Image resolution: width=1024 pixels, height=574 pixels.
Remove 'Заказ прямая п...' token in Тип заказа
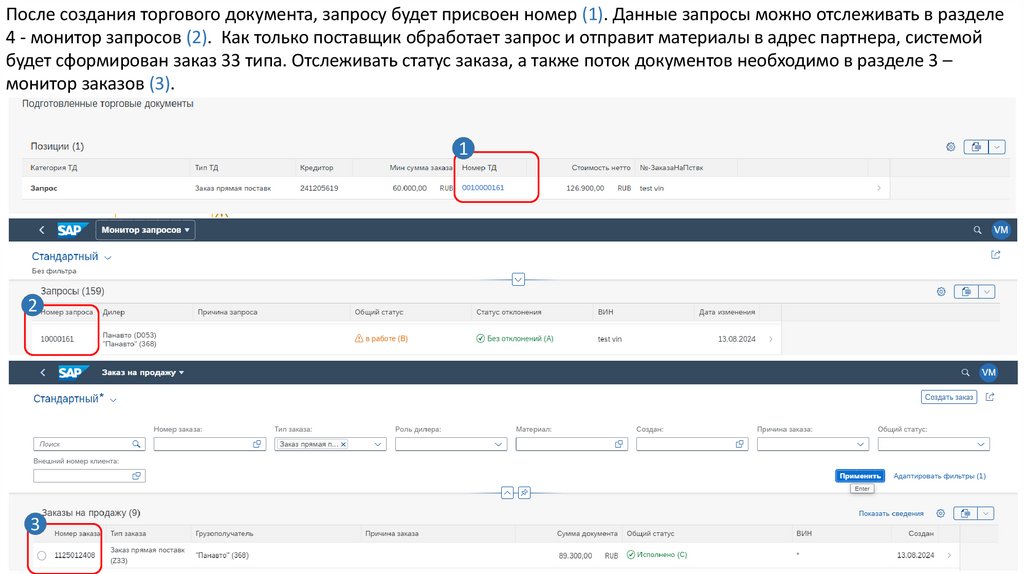[344, 444]
